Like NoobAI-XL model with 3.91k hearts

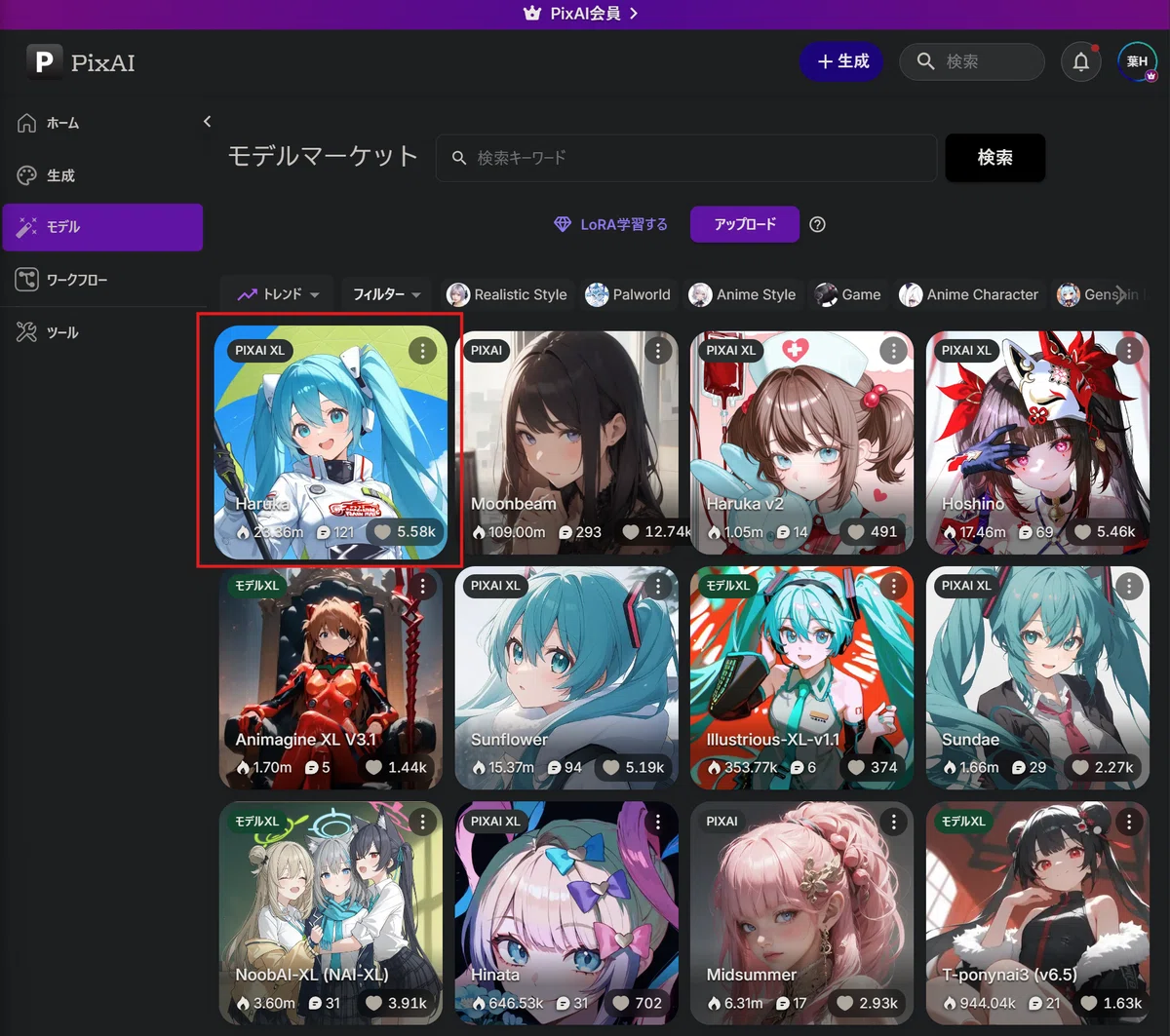click(x=396, y=1003)
